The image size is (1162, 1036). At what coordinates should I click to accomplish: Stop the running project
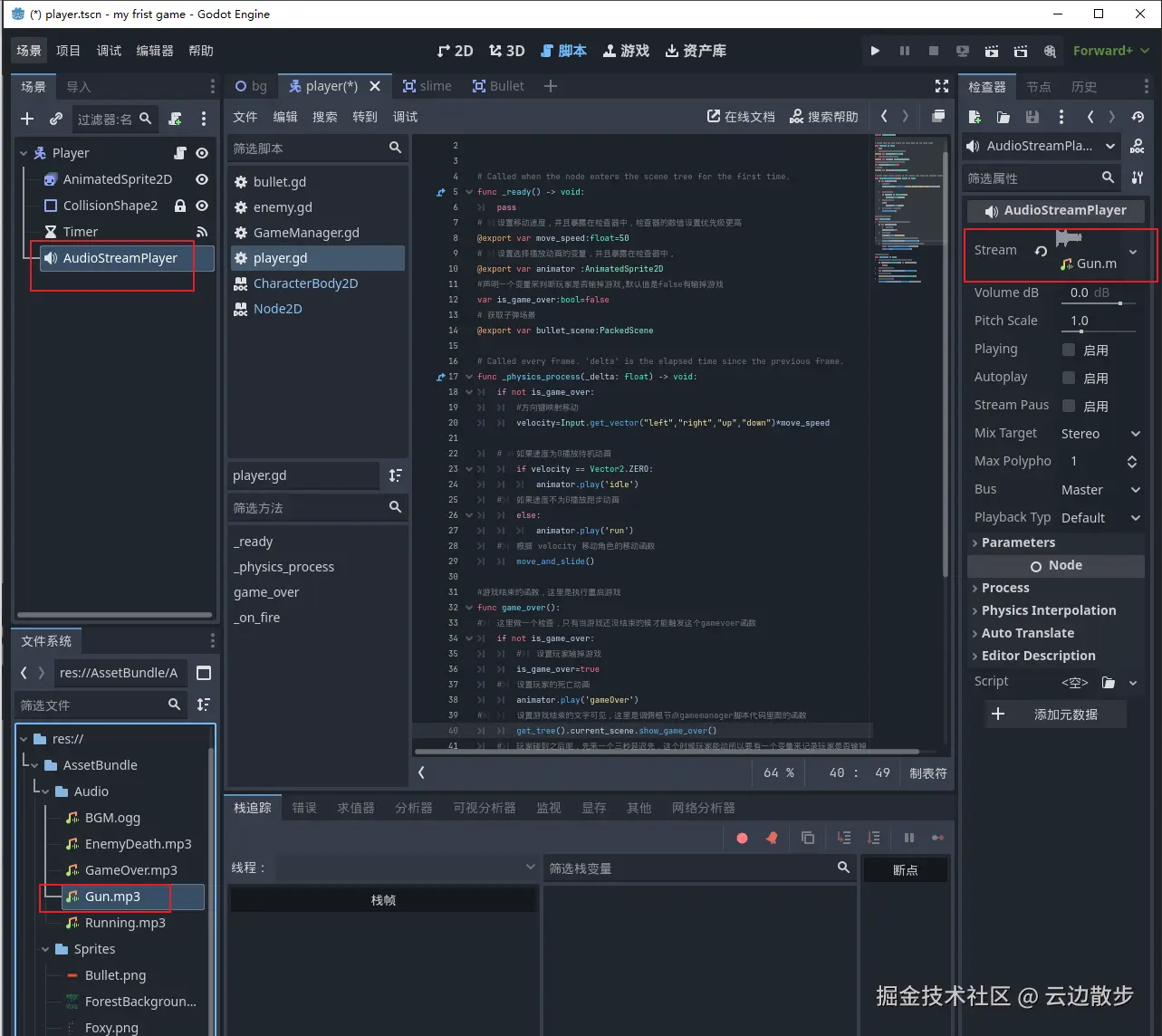[933, 51]
